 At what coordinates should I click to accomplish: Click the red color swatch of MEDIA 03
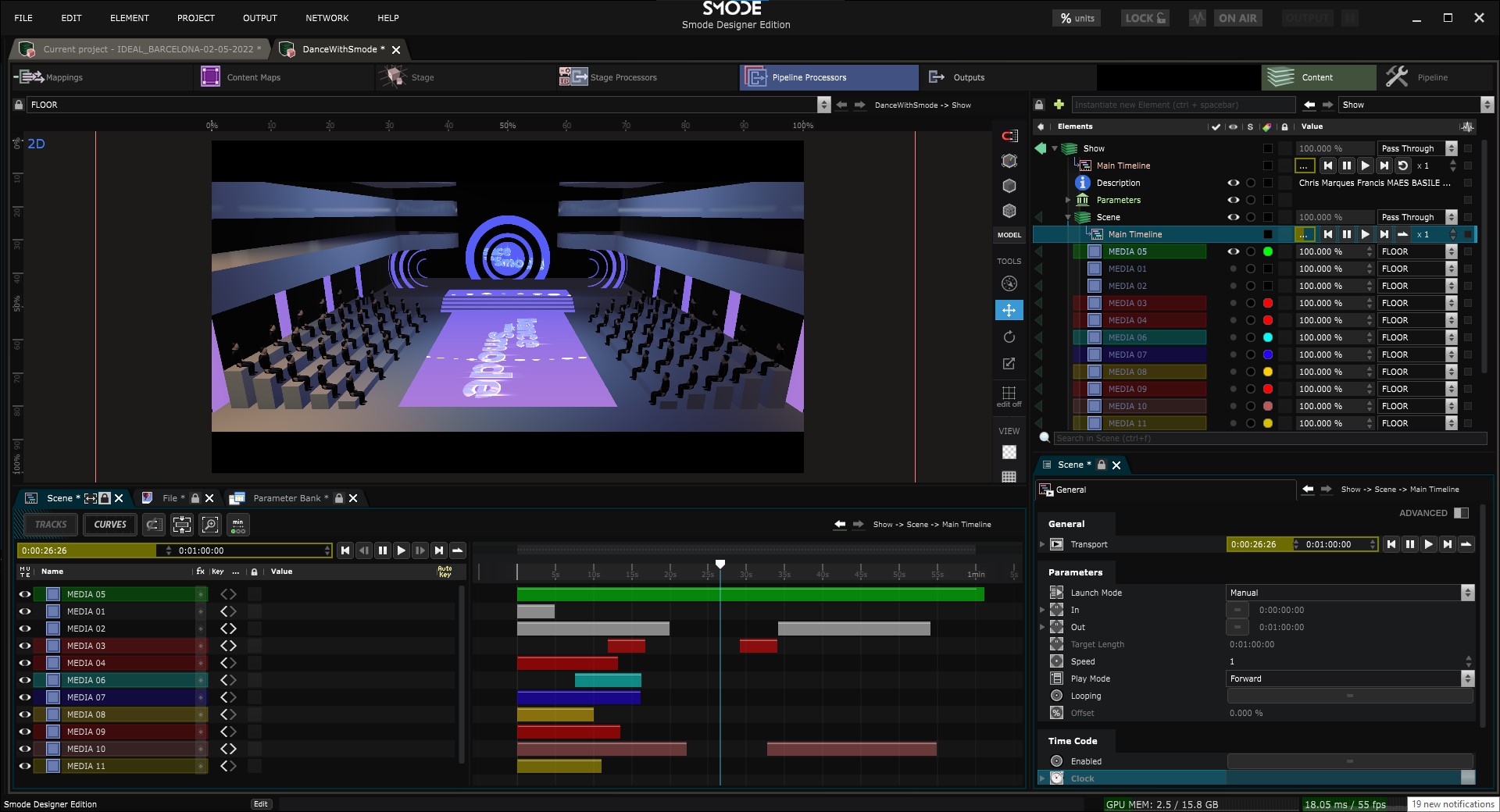tap(1267, 303)
